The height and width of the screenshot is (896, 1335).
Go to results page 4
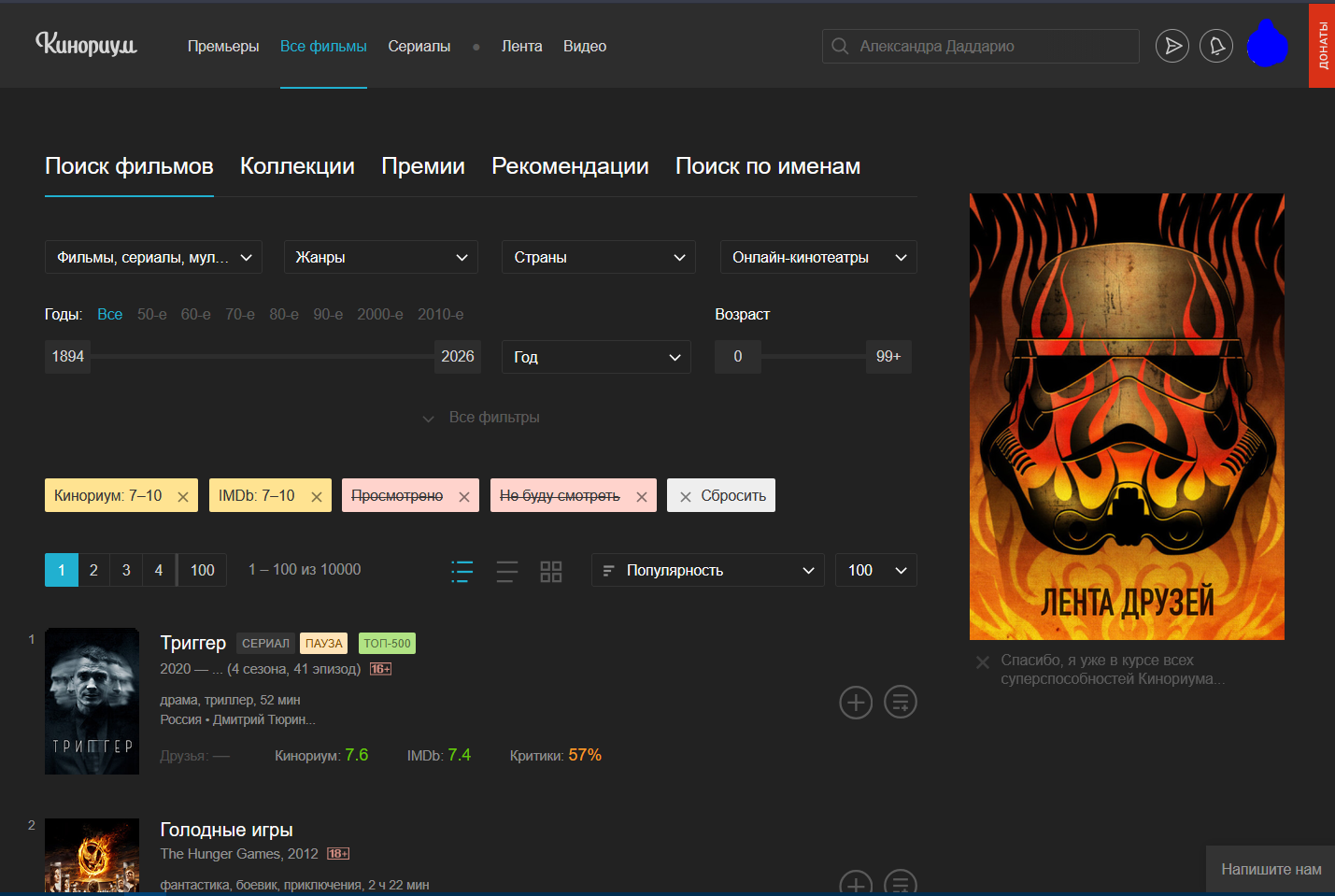coord(159,570)
